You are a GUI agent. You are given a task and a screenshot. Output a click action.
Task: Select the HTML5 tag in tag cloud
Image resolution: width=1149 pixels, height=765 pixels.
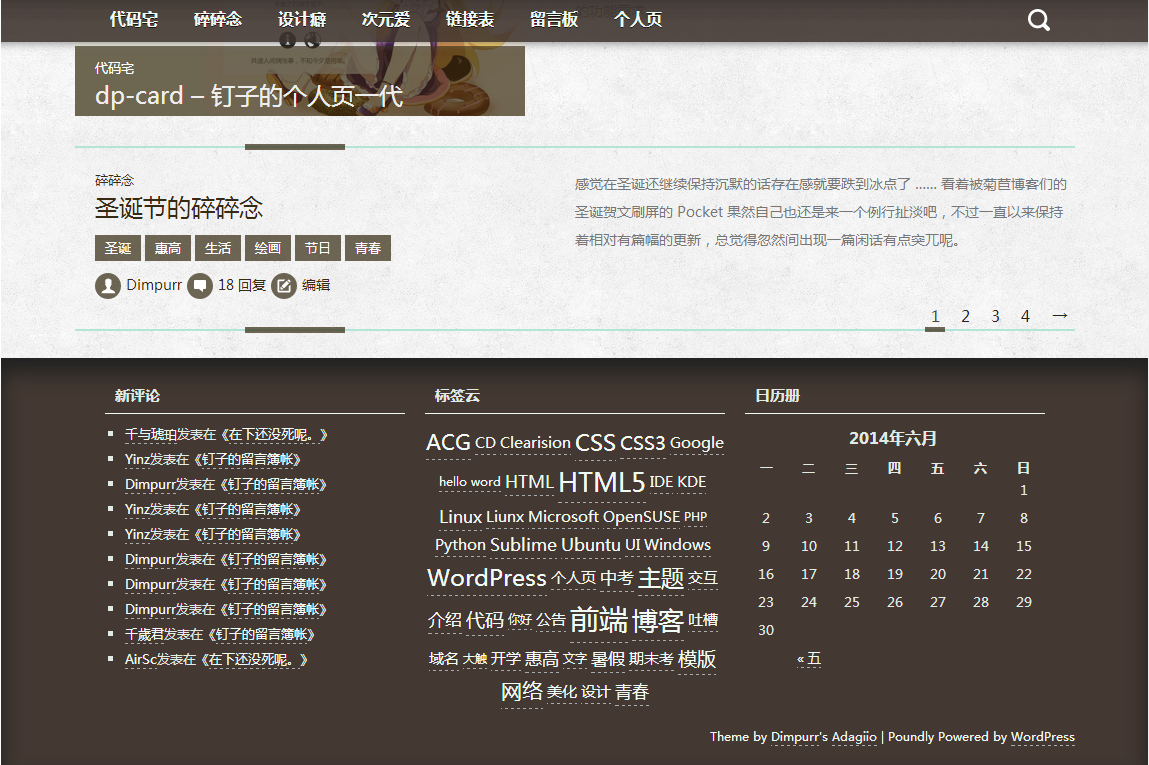tap(601, 483)
